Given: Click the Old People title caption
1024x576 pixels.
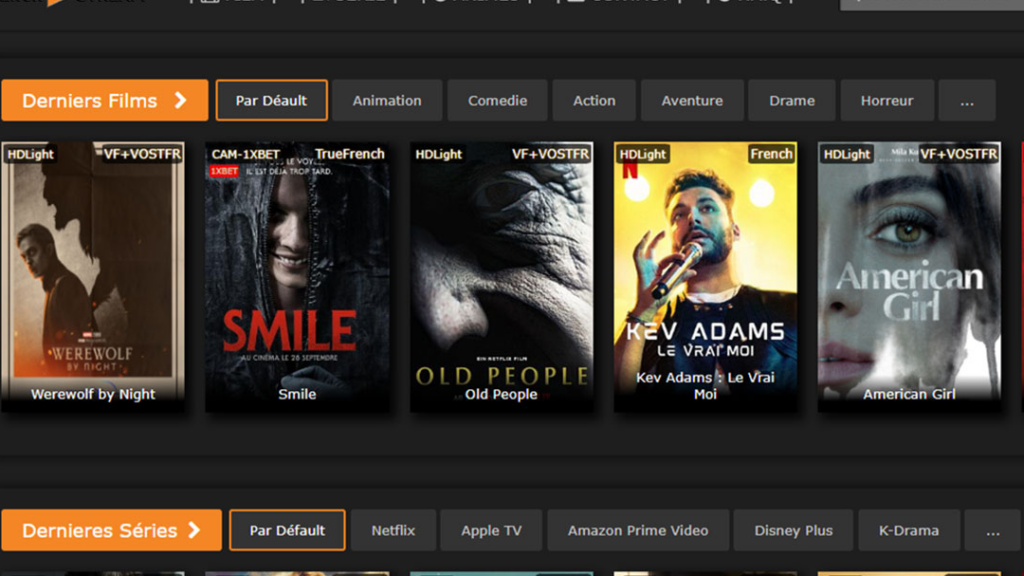Looking at the screenshot, I should [x=502, y=394].
